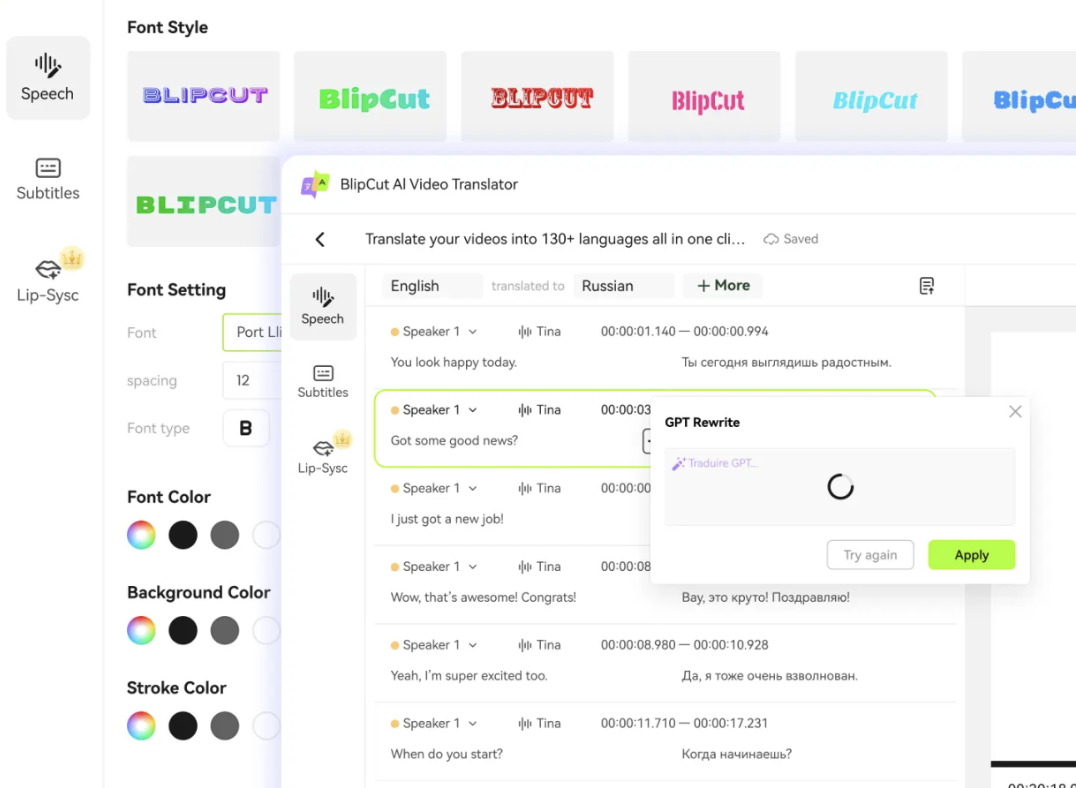
Task: Close the GPT Rewrite popup
Action: click(1015, 411)
